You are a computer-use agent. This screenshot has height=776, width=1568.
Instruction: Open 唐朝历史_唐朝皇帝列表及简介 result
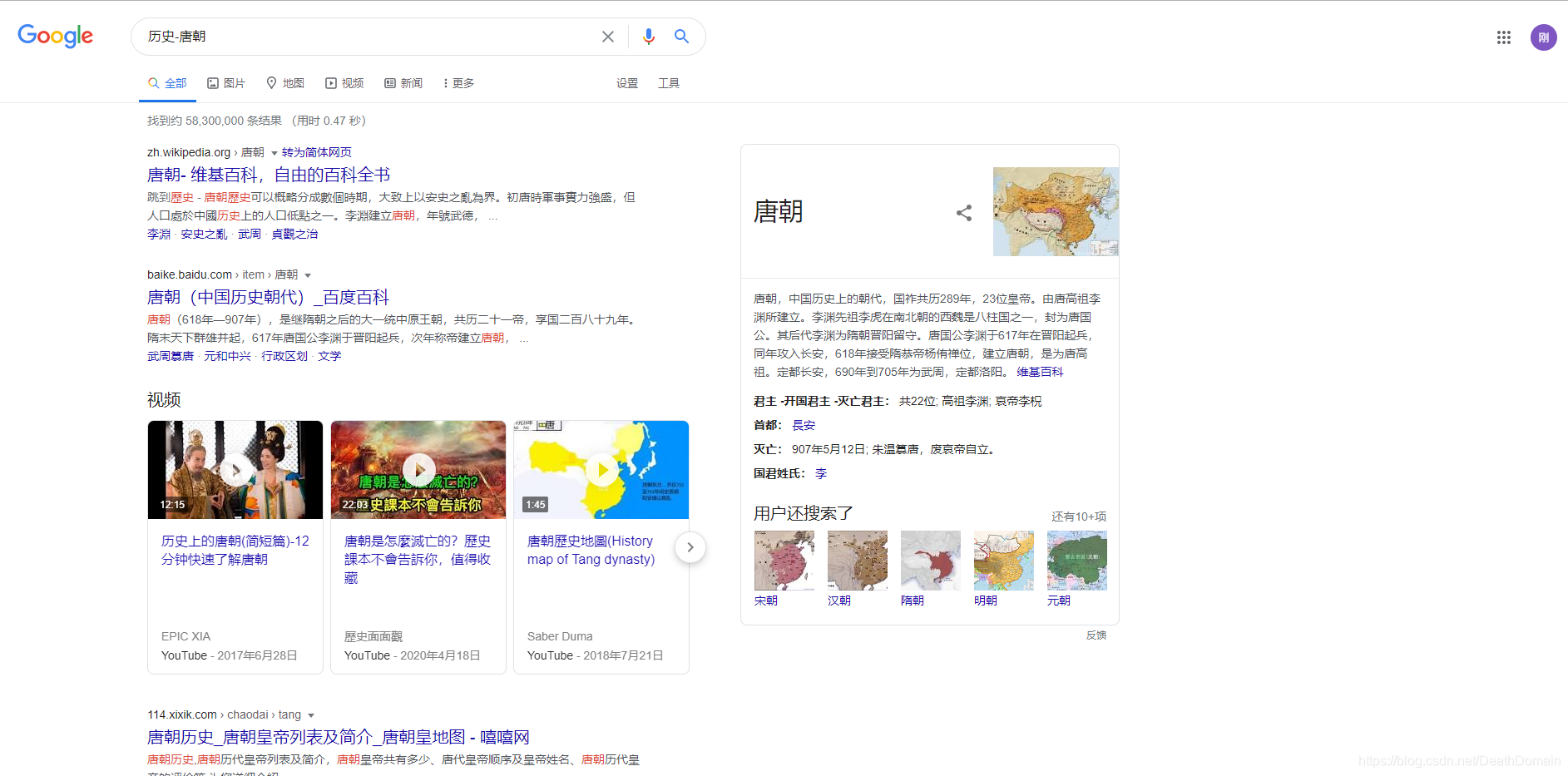pyautogui.click(x=339, y=737)
